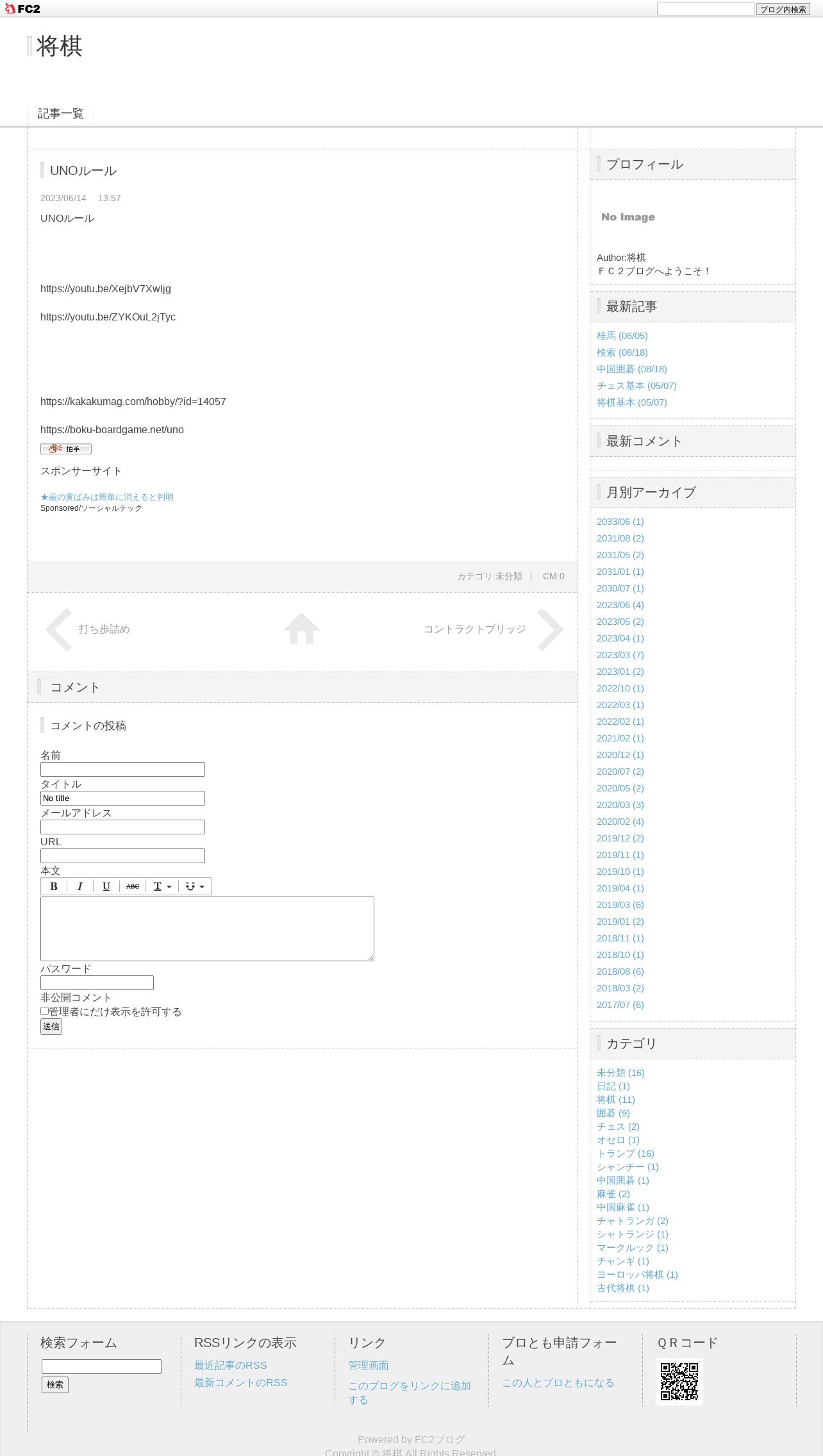Open the UNOルール post title
Screen dimensions: 823x1456
[83, 170]
